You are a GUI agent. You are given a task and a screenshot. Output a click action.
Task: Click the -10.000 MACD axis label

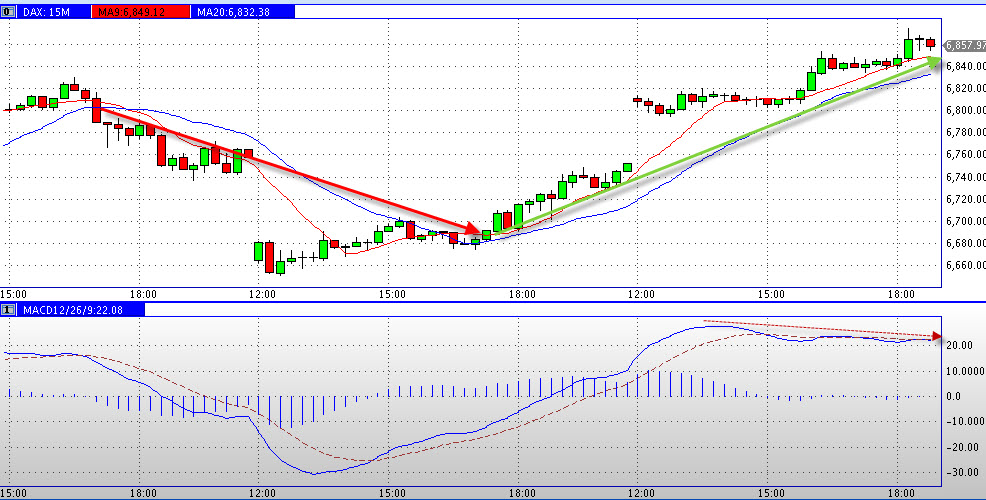click(963, 421)
